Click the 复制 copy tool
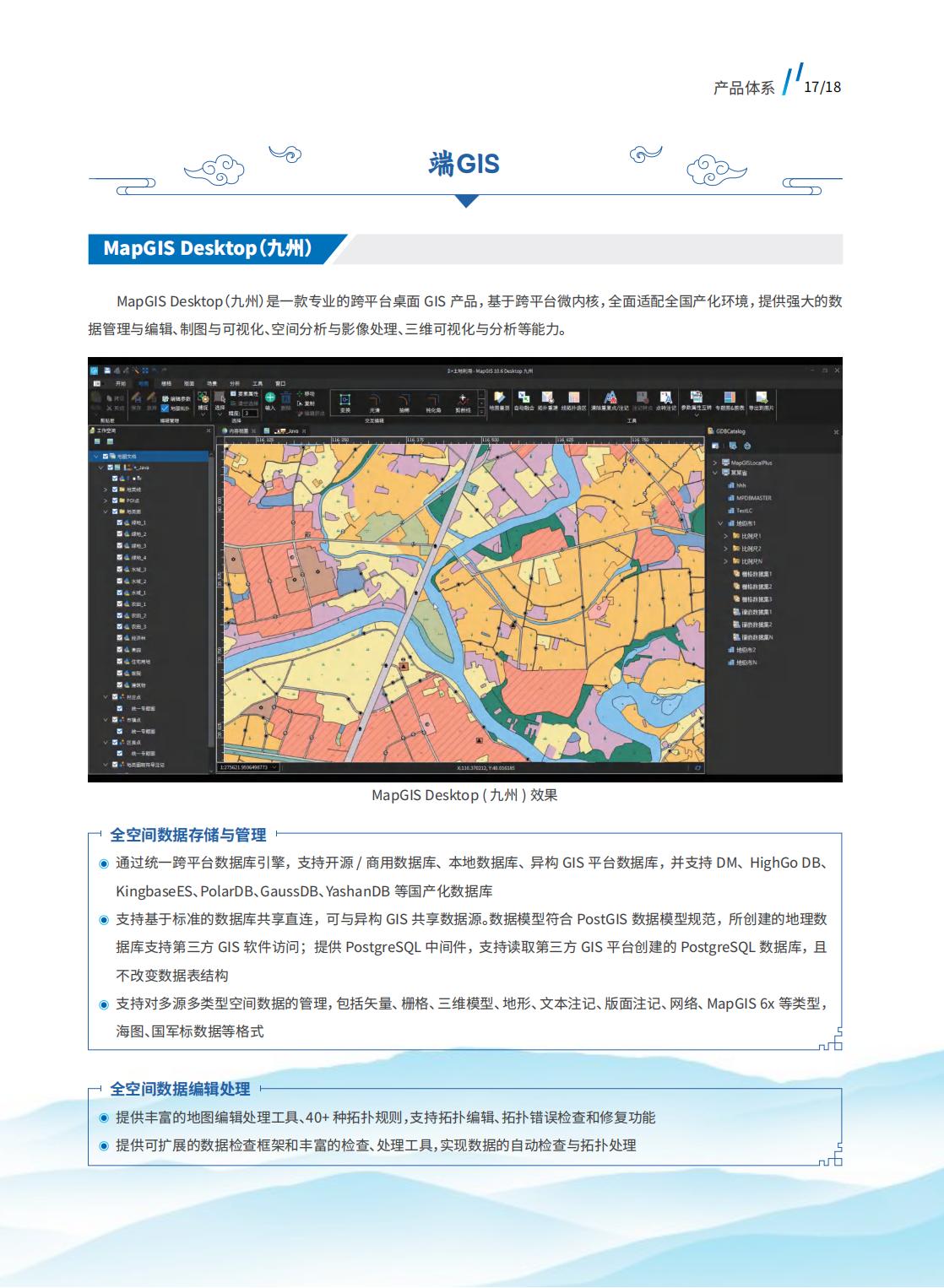 305,403
